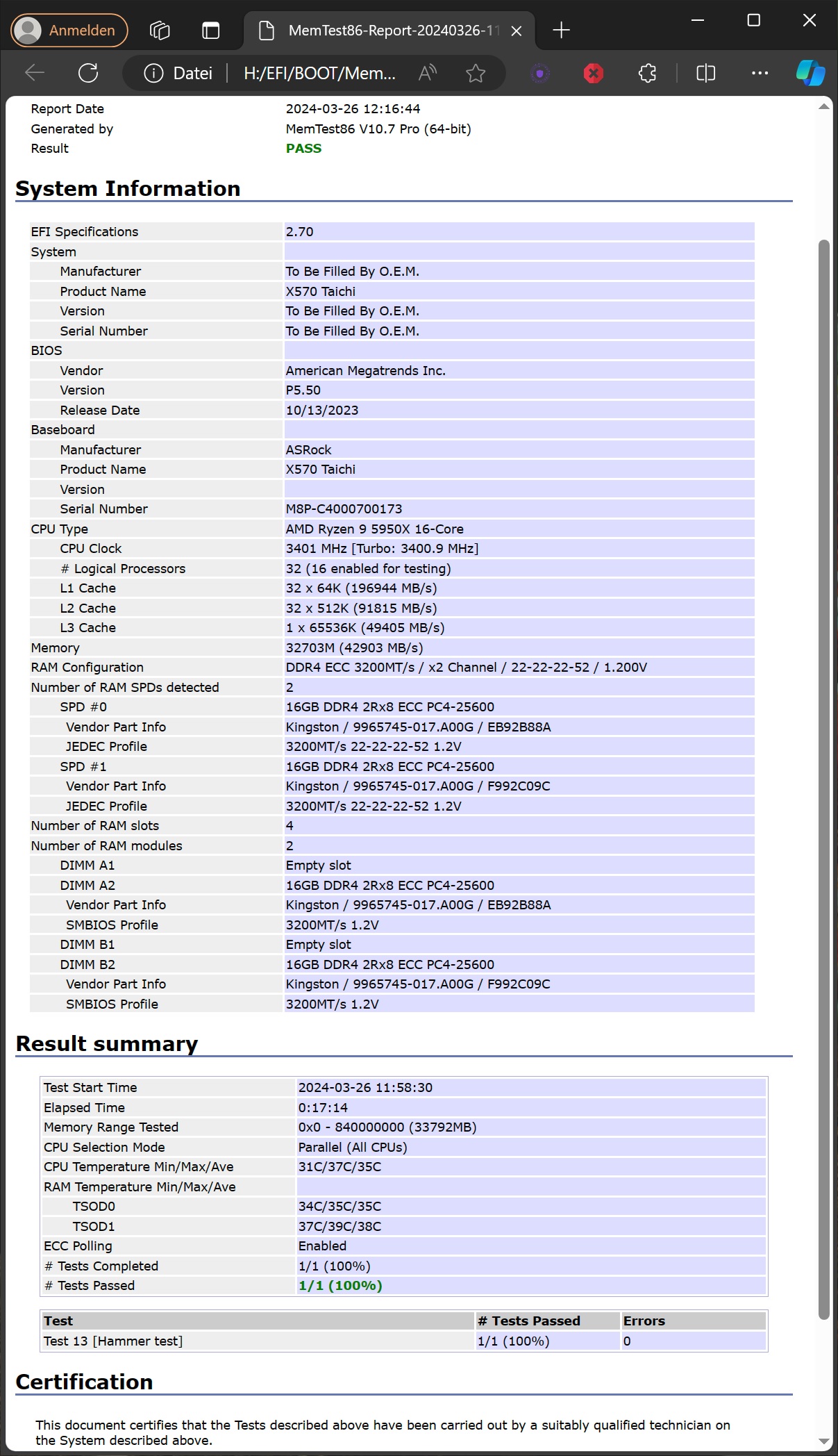This screenshot has width=838, height=1456.
Task: Open the settings and more menu
Action: point(760,73)
